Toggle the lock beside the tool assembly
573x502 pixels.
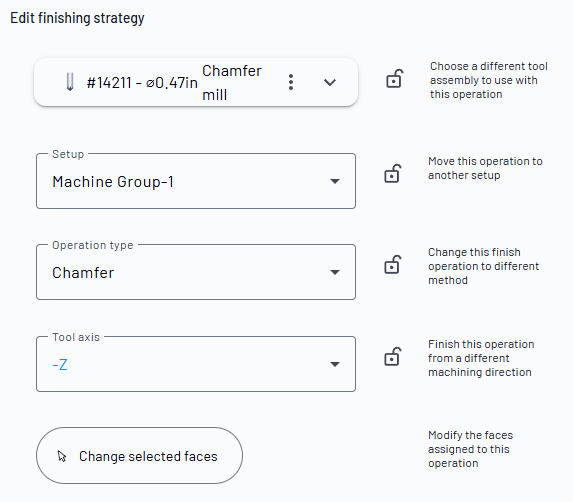click(394, 79)
